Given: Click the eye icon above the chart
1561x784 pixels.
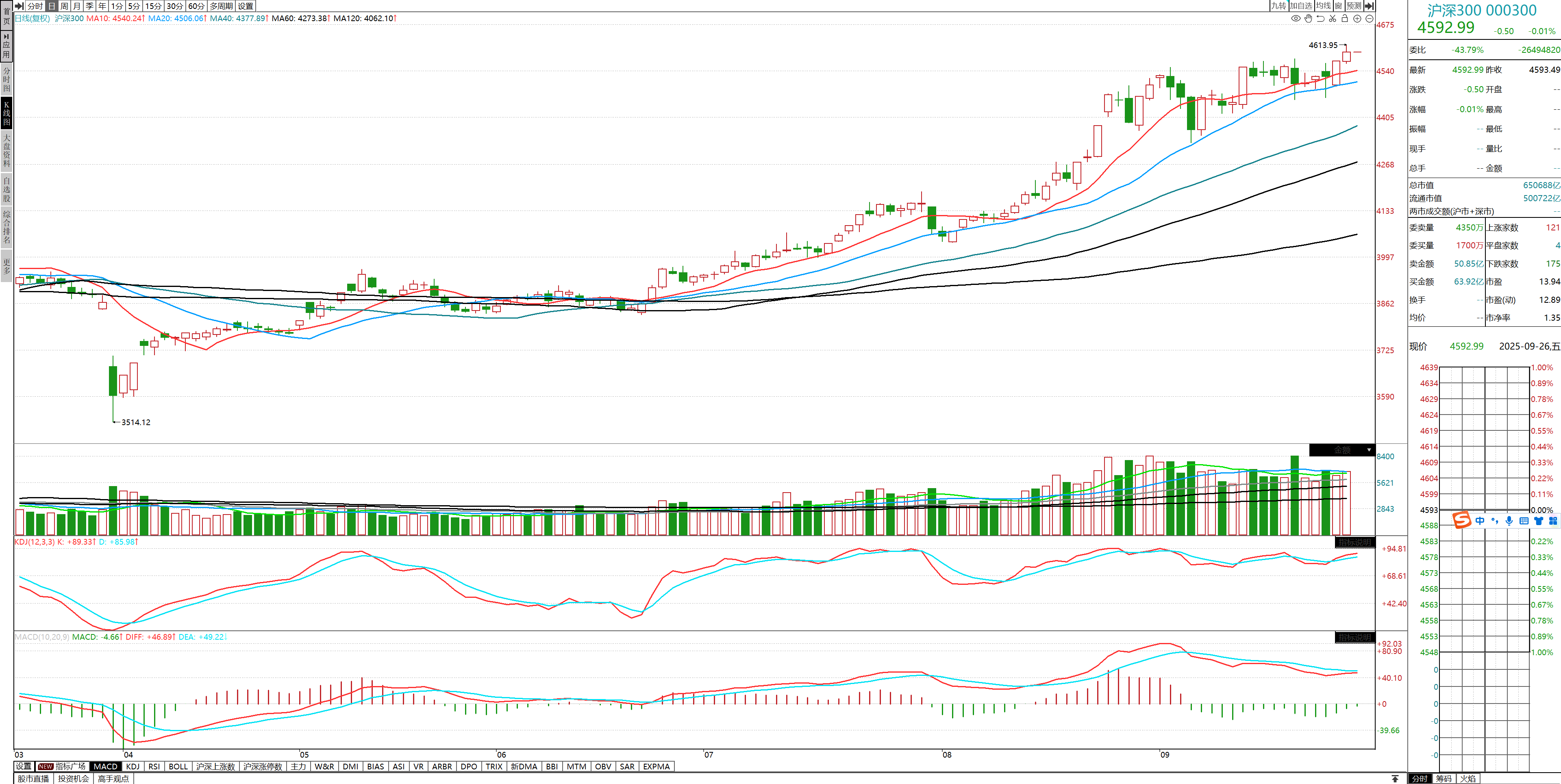Looking at the screenshot, I should [1296, 18].
